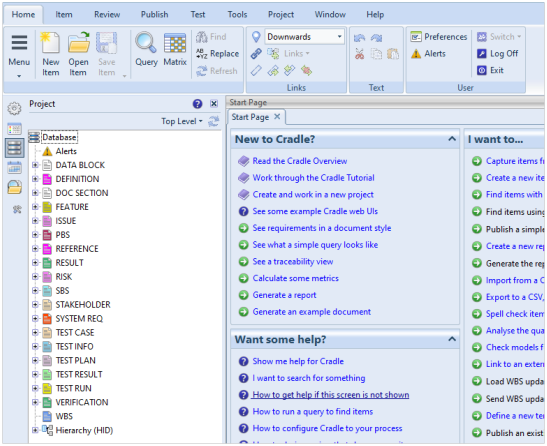Image resolution: width=547 pixels, height=446 pixels.
Task: Select the WBS tree item
Action: [58, 416]
